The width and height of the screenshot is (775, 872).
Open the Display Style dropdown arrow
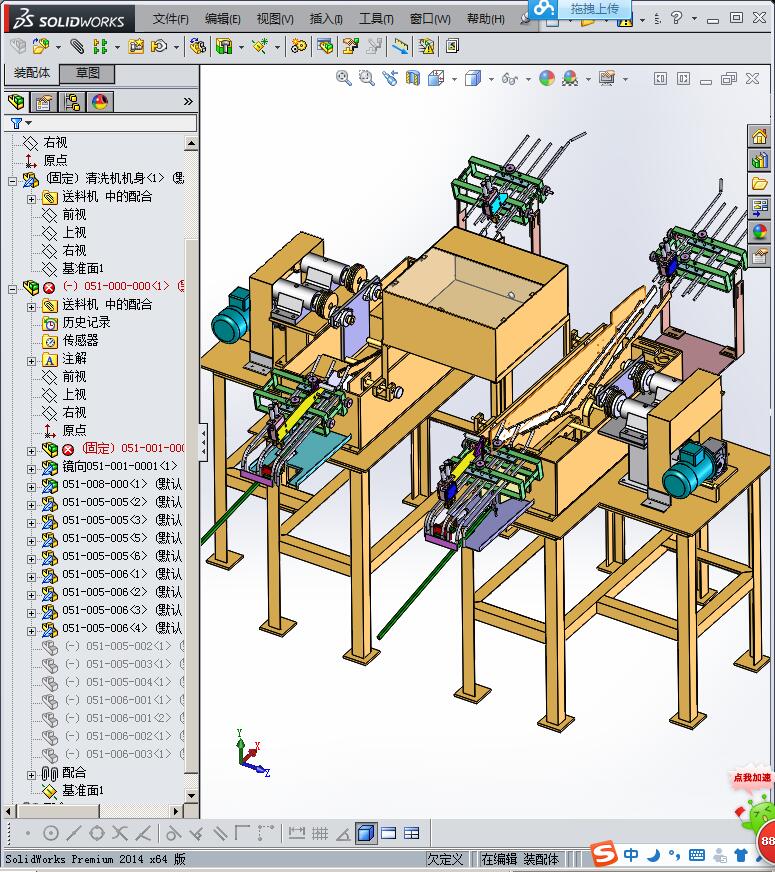pos(491,79)
